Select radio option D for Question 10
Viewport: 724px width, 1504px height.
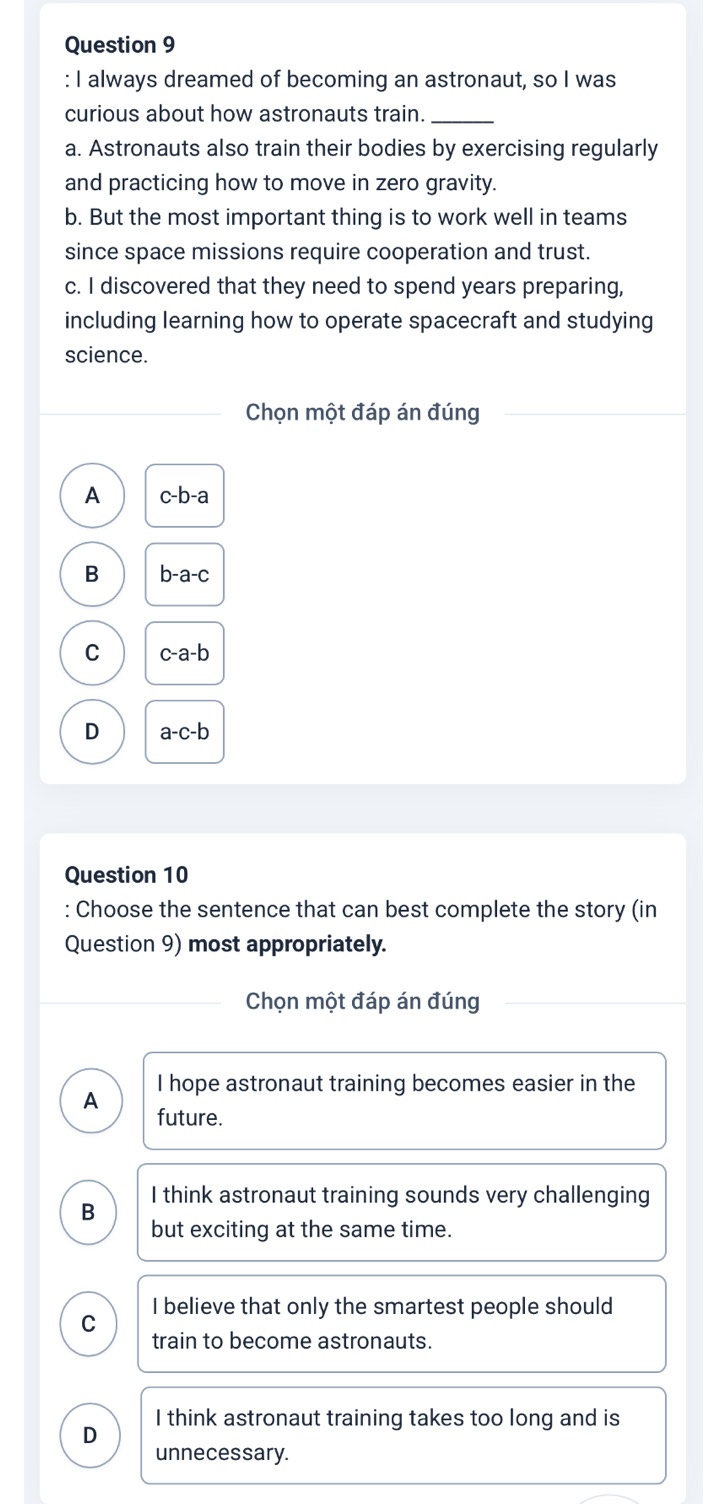(x=89, y=1436)
